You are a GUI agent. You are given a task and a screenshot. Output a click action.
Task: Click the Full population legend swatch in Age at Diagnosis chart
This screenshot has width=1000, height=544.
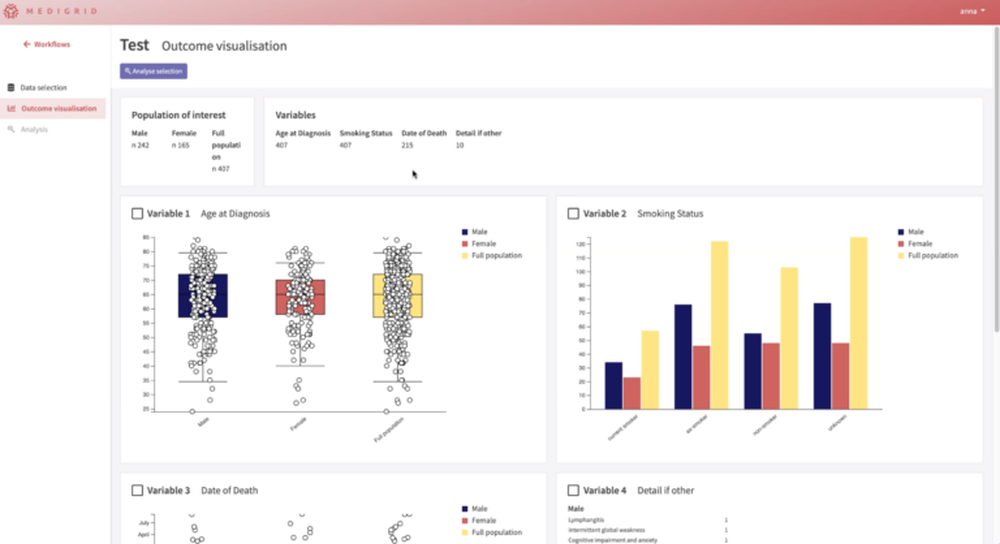click(465, 256)
